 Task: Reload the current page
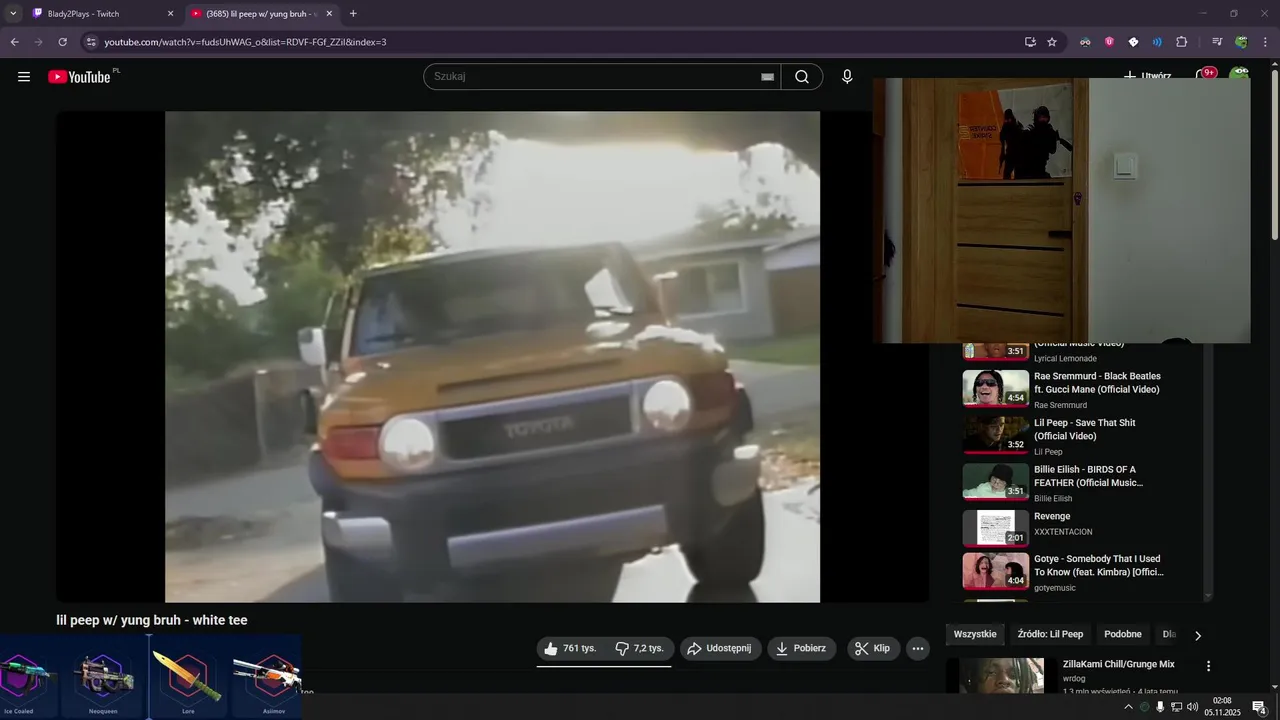[63, 42]
